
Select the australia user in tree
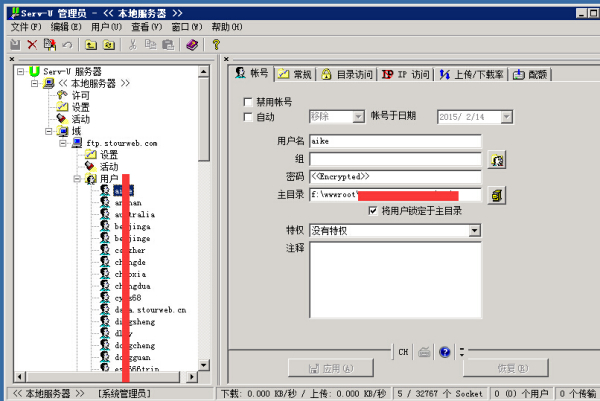135,214
